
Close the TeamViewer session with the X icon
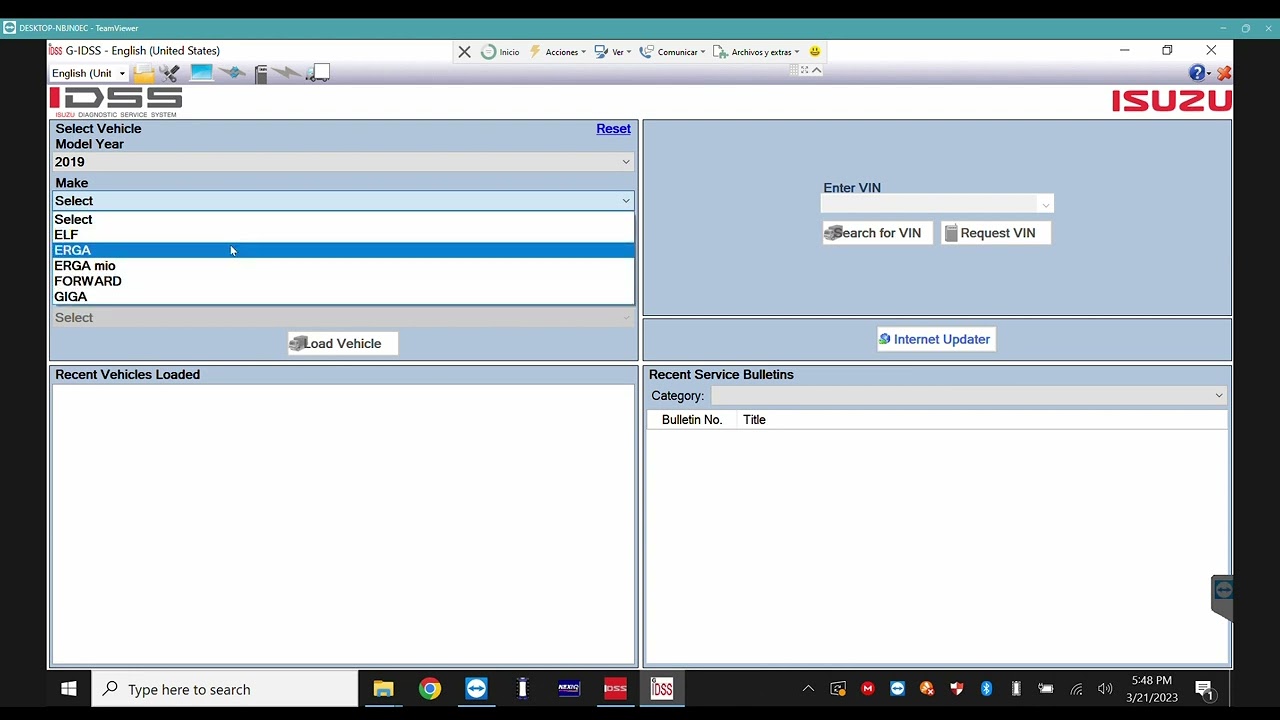464,52
